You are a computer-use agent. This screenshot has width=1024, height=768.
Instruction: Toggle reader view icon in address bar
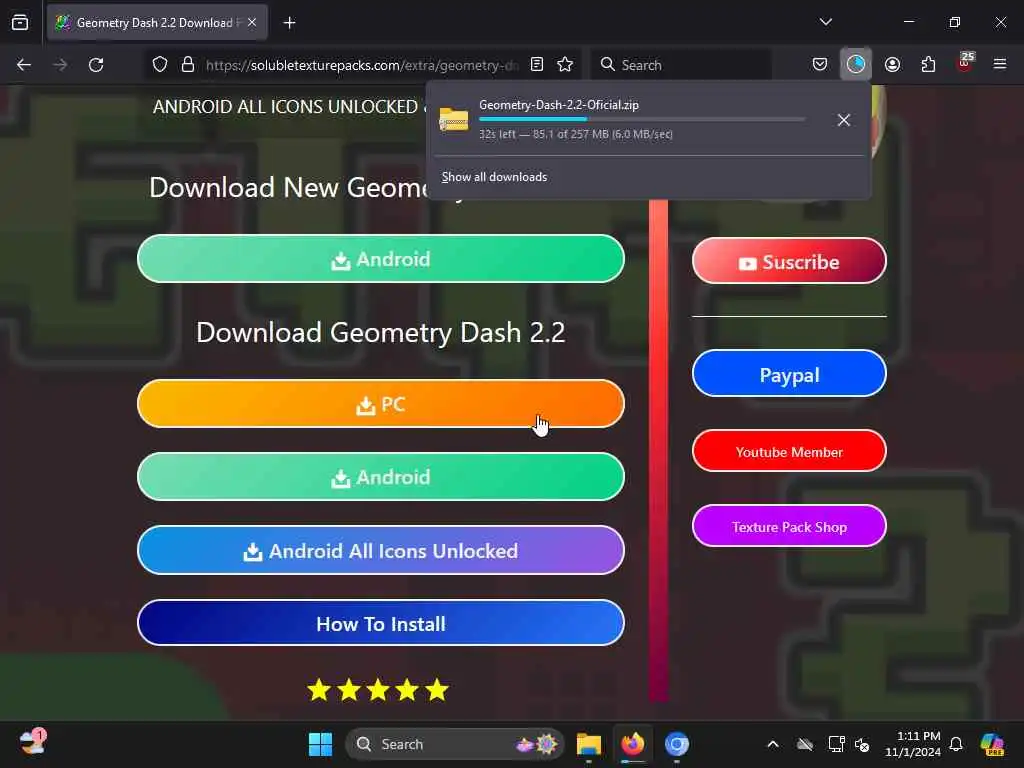(x=537, y=64)
